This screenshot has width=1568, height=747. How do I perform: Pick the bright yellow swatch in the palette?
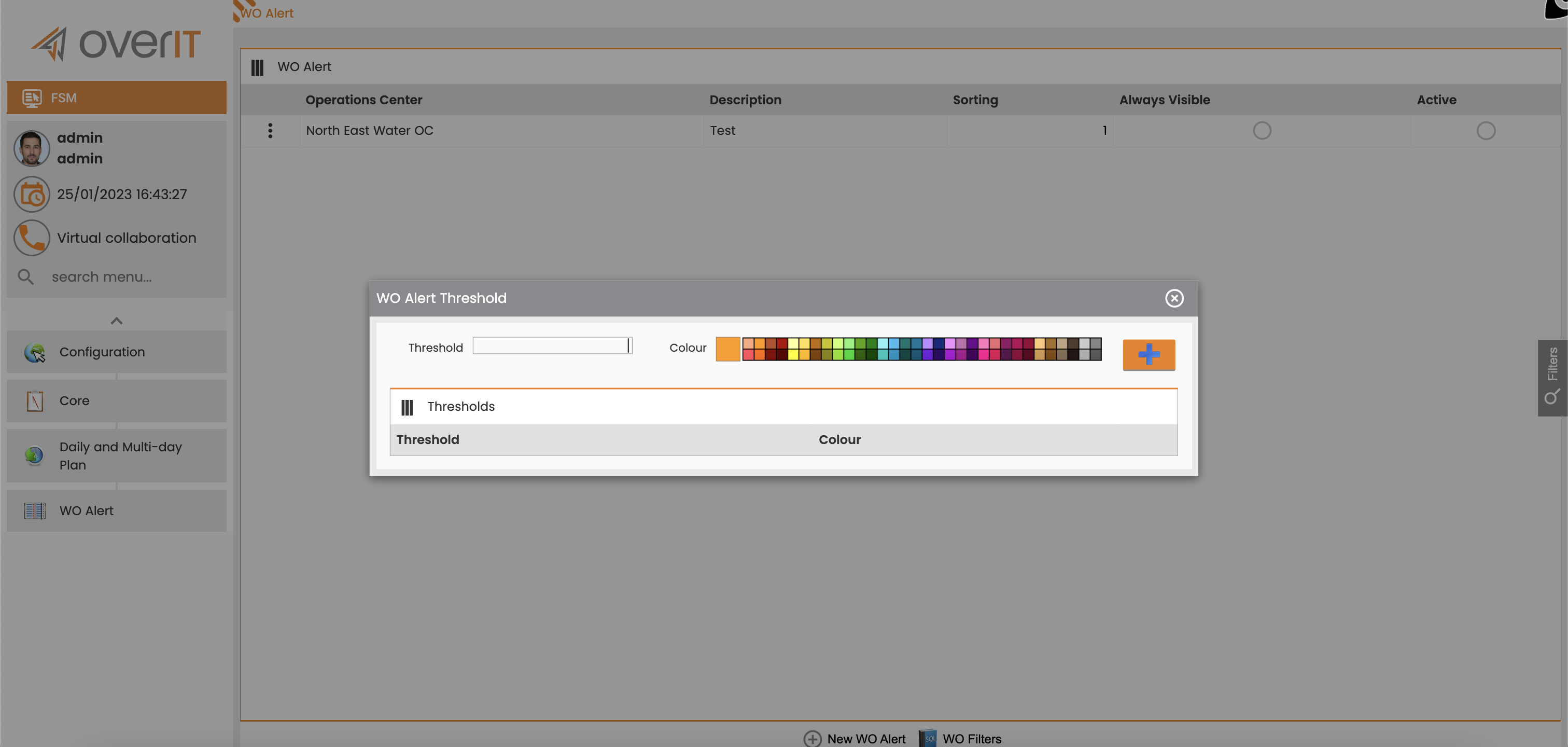tap(793, 355)
